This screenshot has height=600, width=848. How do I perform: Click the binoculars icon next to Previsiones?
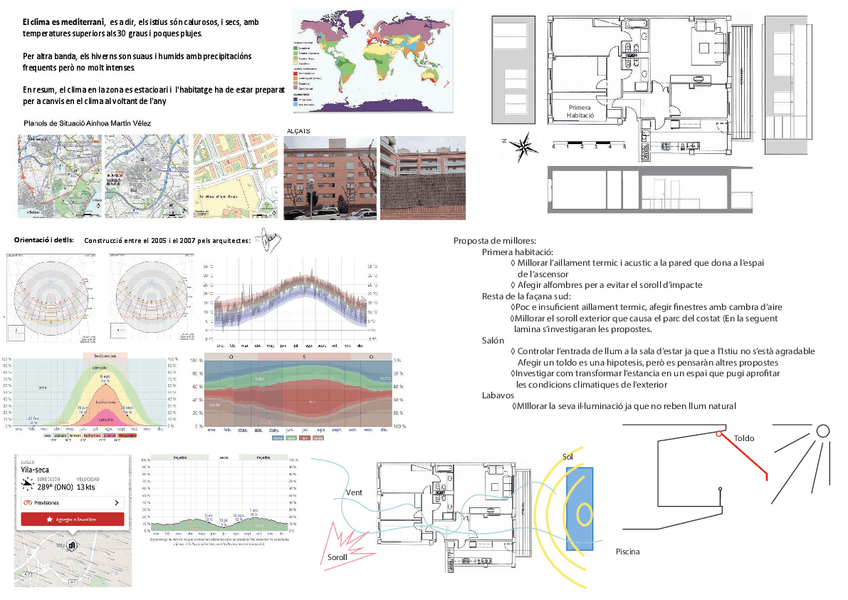coord(28,503)
